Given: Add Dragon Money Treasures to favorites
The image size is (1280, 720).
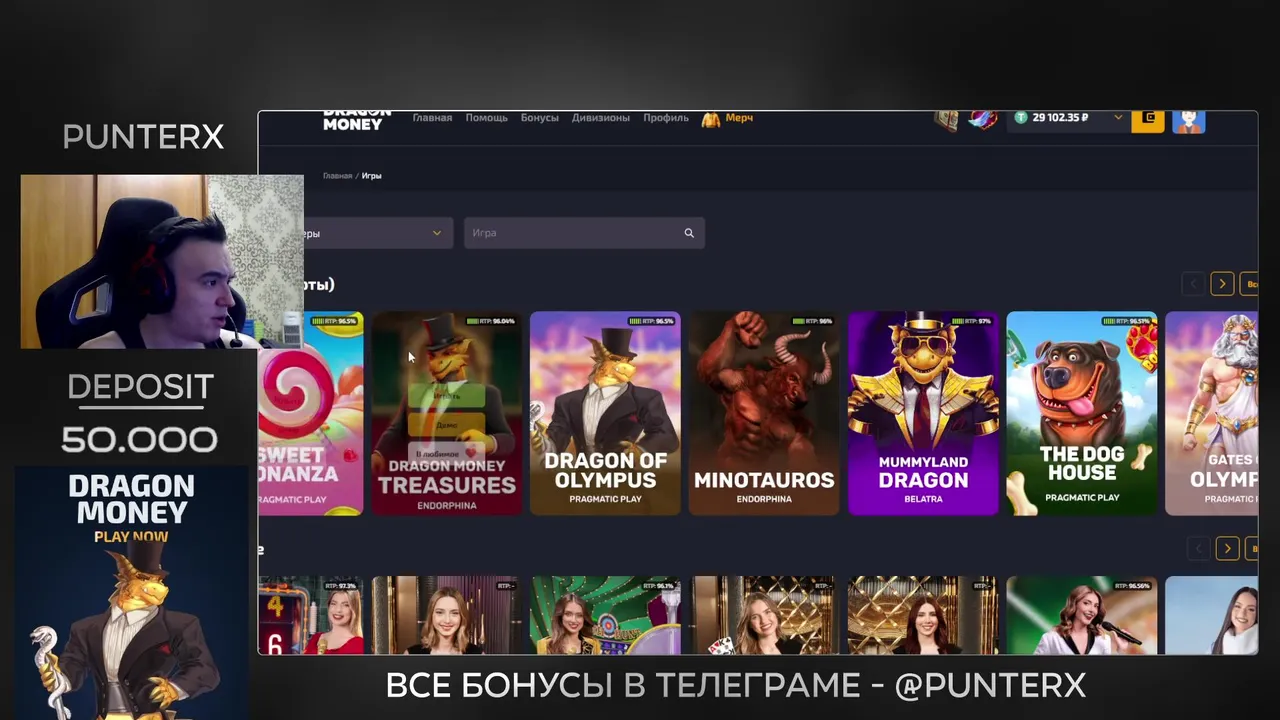Looking at the screenshot, I should click(447, 454).
